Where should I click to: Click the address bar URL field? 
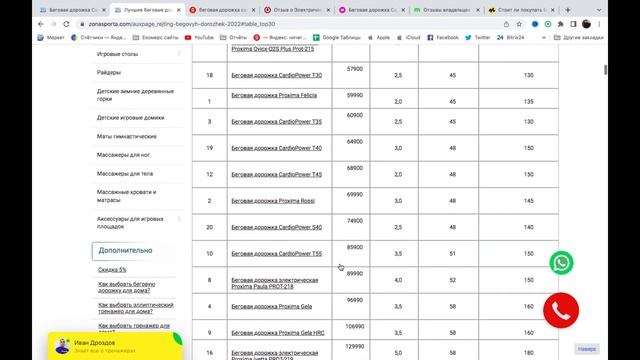pyautogui.click(x=286, y=24)
